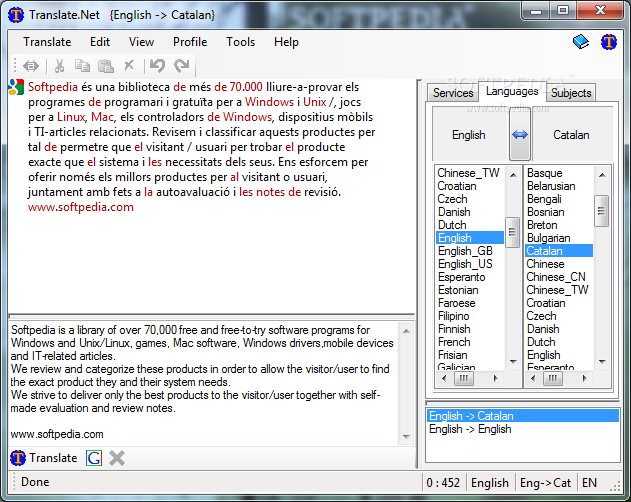The image size is (631, 502).
Task: Open the View menu
Action: (141, 42)
